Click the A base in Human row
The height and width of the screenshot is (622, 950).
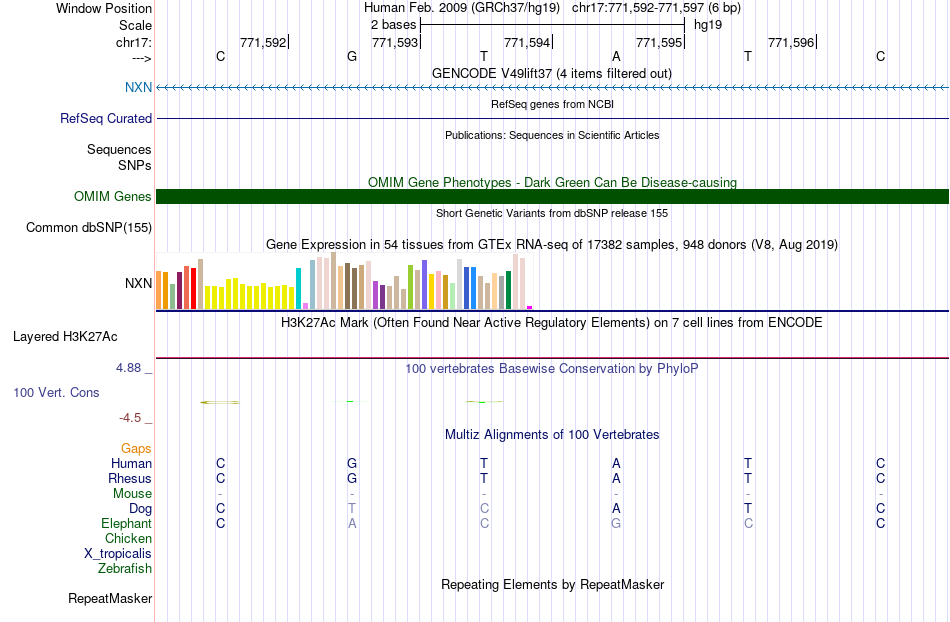coord(616,463)
